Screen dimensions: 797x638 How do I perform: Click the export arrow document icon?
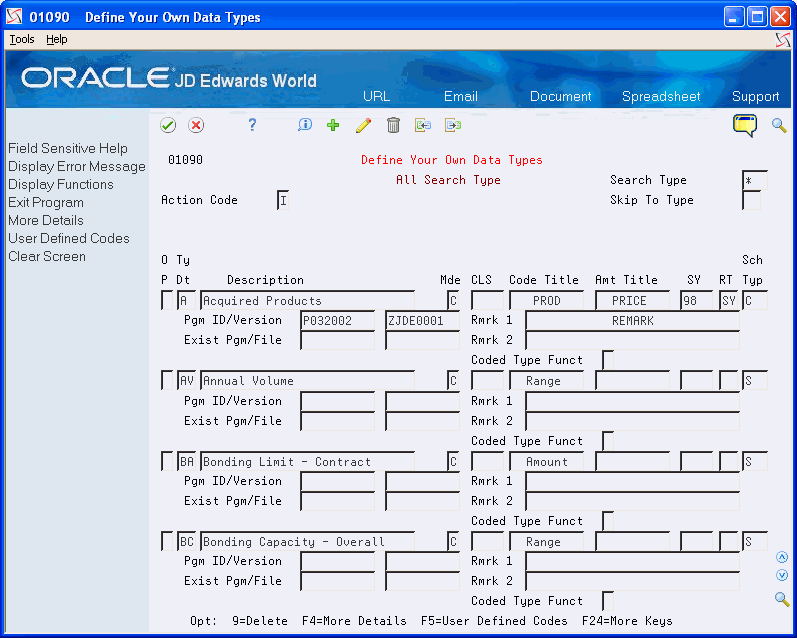click(x=453, y=125)
